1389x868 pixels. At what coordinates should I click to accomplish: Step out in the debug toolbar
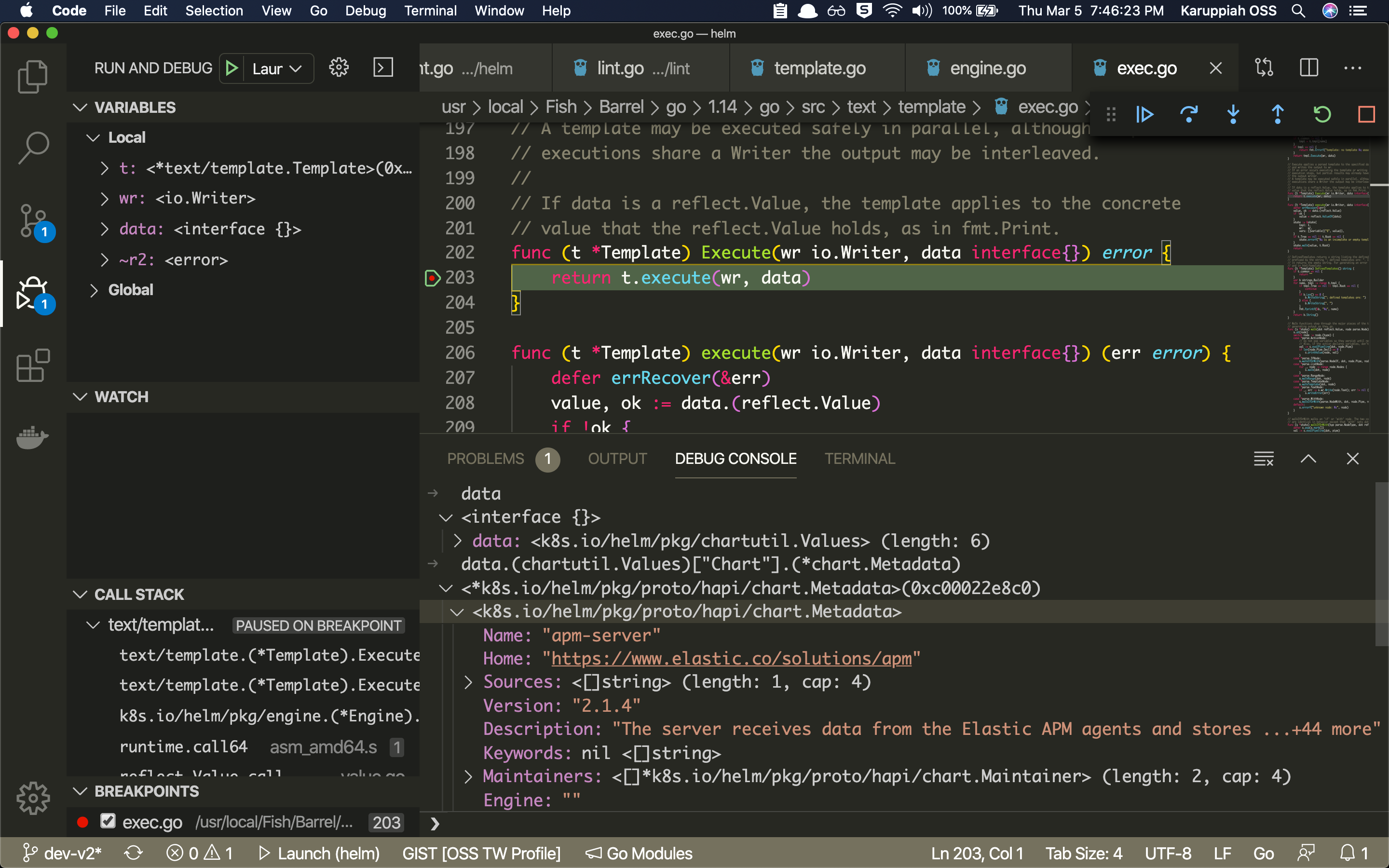[x=1278, y=114]
